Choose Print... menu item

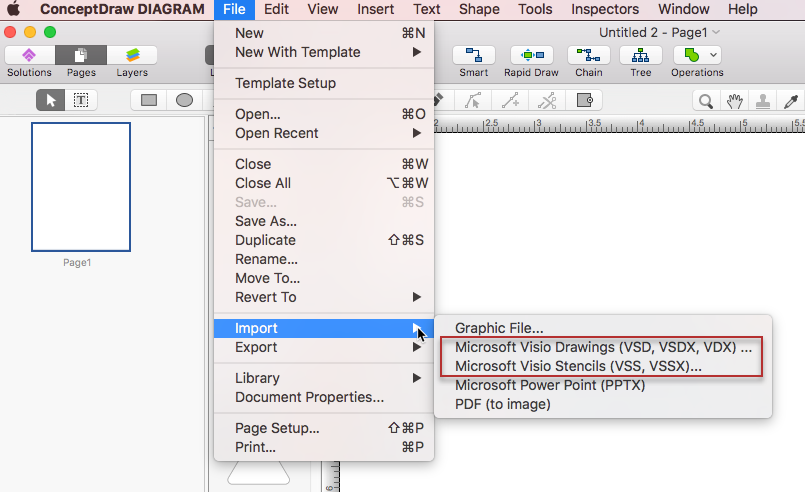click(324, 447)
